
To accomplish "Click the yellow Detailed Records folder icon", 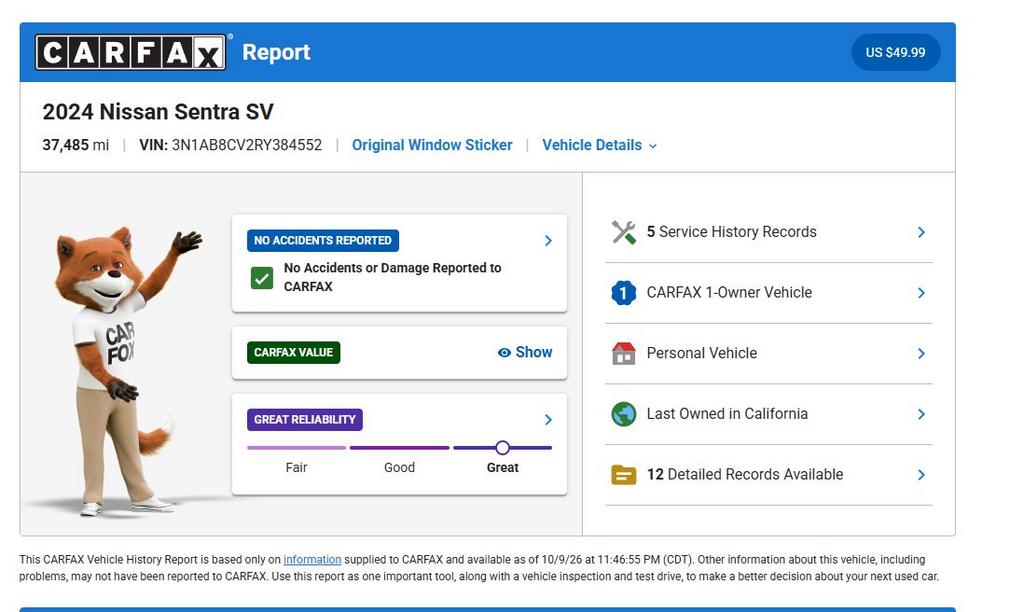I will tap(624, 475).
